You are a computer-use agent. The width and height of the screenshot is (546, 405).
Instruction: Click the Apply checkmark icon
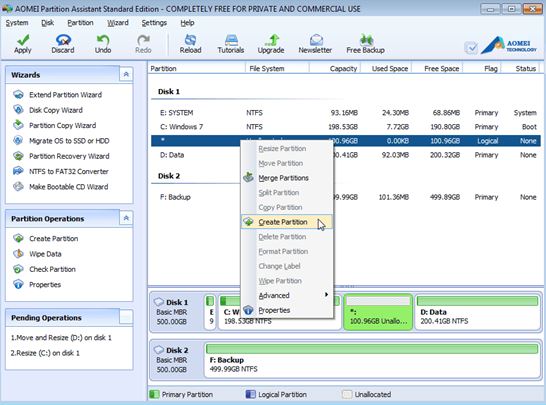pos(23,40)
